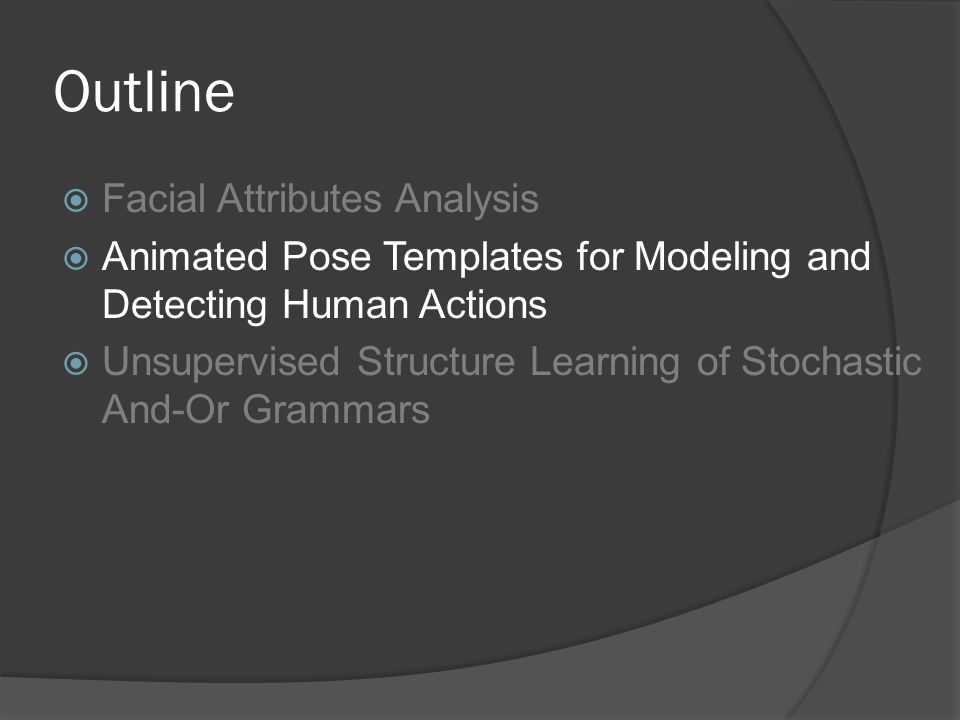960x720 pixels.
Task: Click the Facial Attributes Analysis bullet text
Action: [320, 199]
